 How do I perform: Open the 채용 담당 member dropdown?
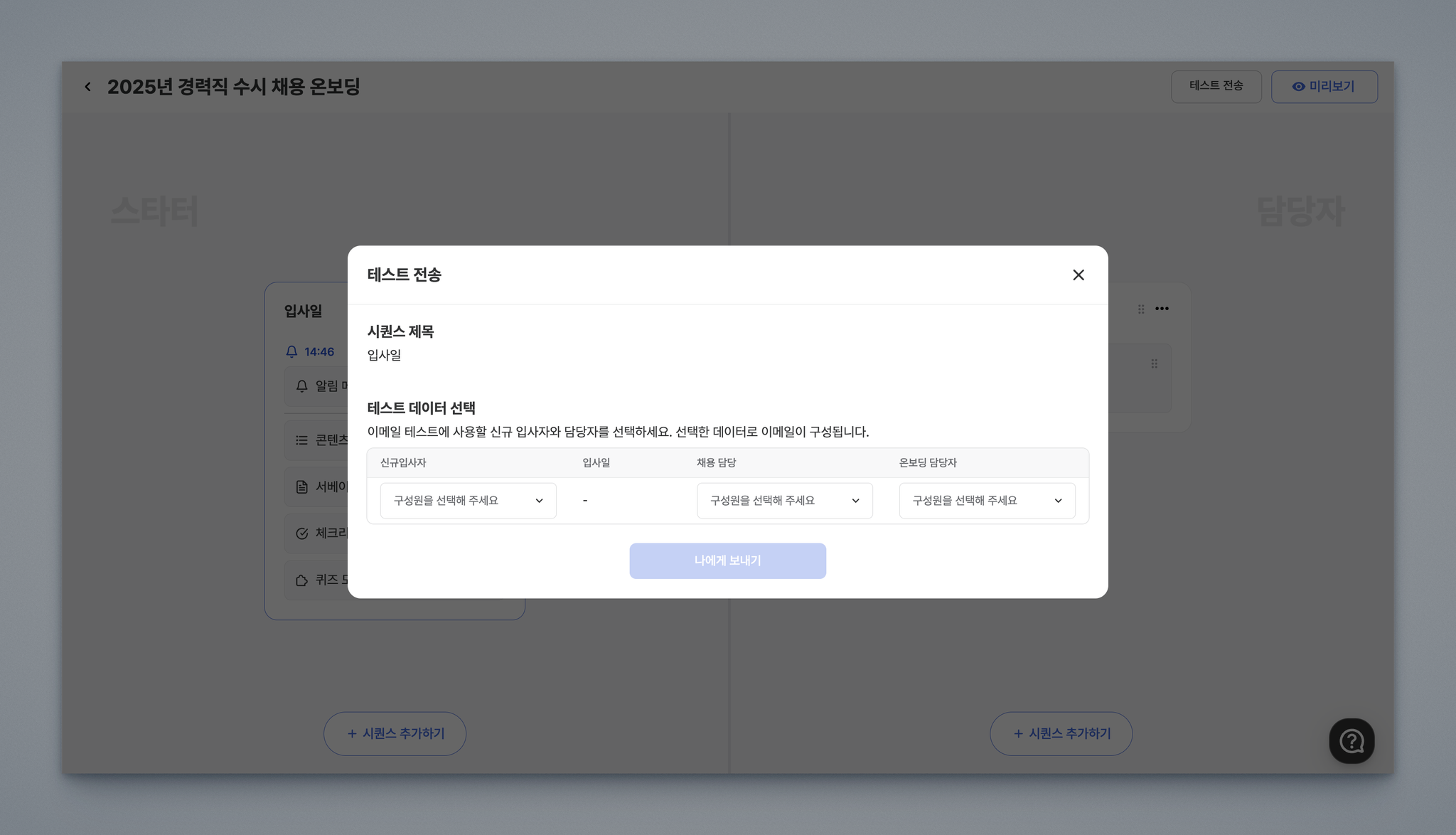pos(784,501)
